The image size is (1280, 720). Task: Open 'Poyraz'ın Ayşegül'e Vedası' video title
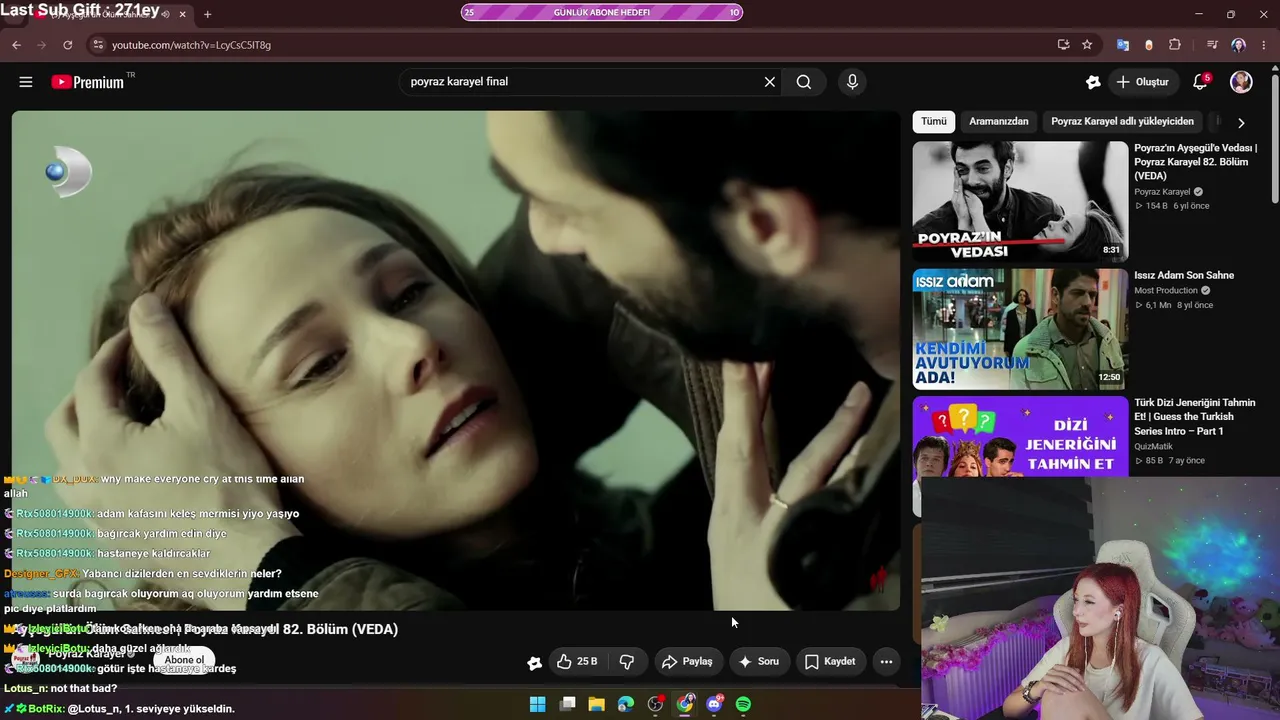click(x=1196, y=162)
